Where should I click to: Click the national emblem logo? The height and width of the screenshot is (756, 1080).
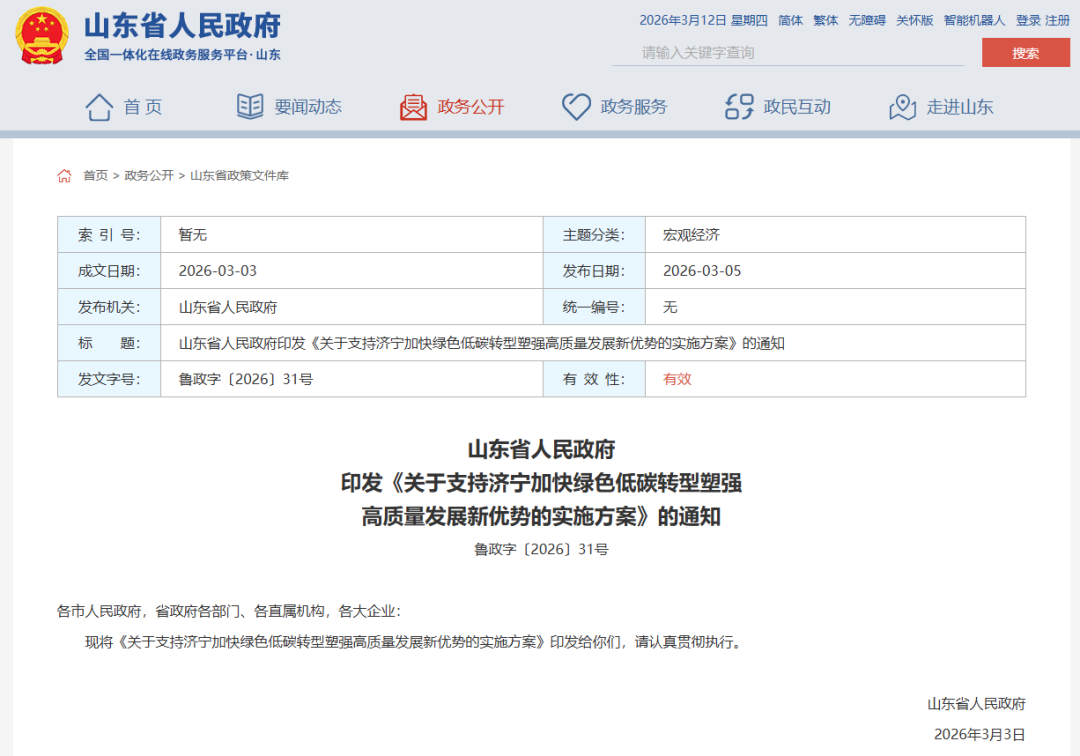click(42, 36)
